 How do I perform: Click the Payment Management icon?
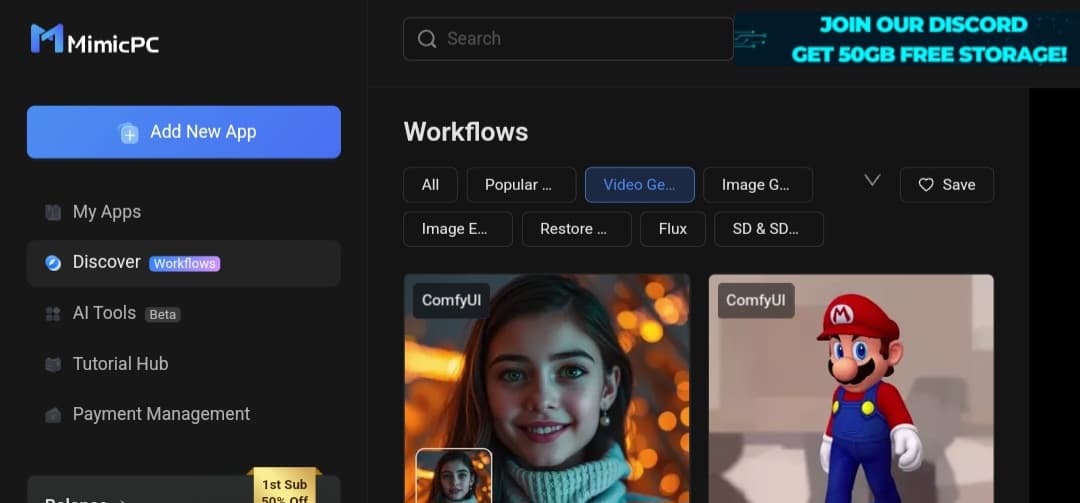53,414
